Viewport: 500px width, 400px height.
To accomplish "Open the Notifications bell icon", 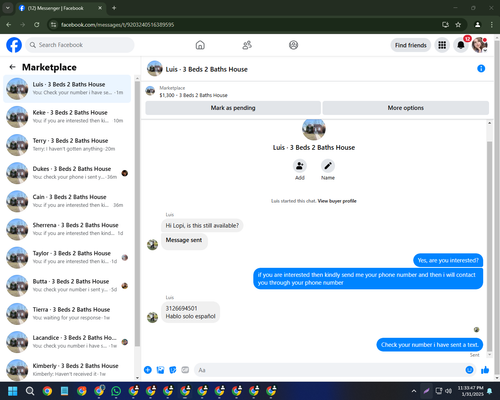I will [x=461, y=45].
